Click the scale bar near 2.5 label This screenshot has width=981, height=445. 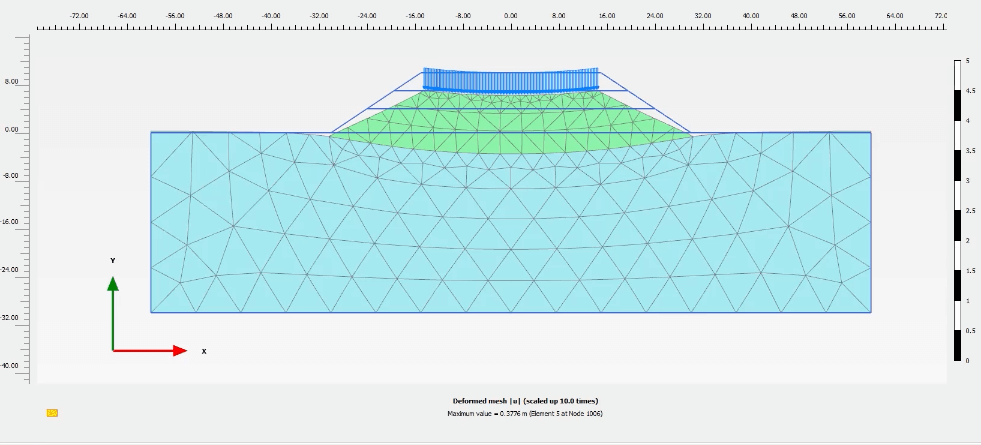click(956, 211)
